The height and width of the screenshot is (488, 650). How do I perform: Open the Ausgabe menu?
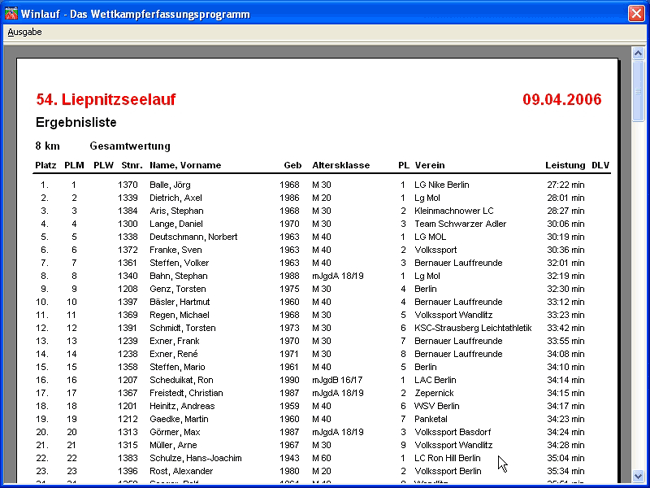coord(24,32)
